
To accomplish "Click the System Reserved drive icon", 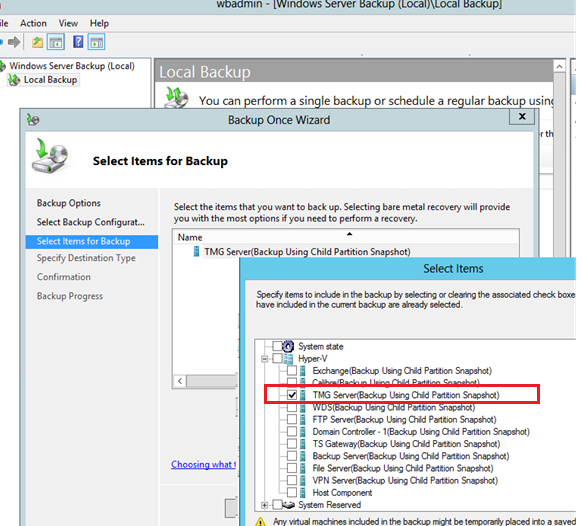I will (289, 505).
